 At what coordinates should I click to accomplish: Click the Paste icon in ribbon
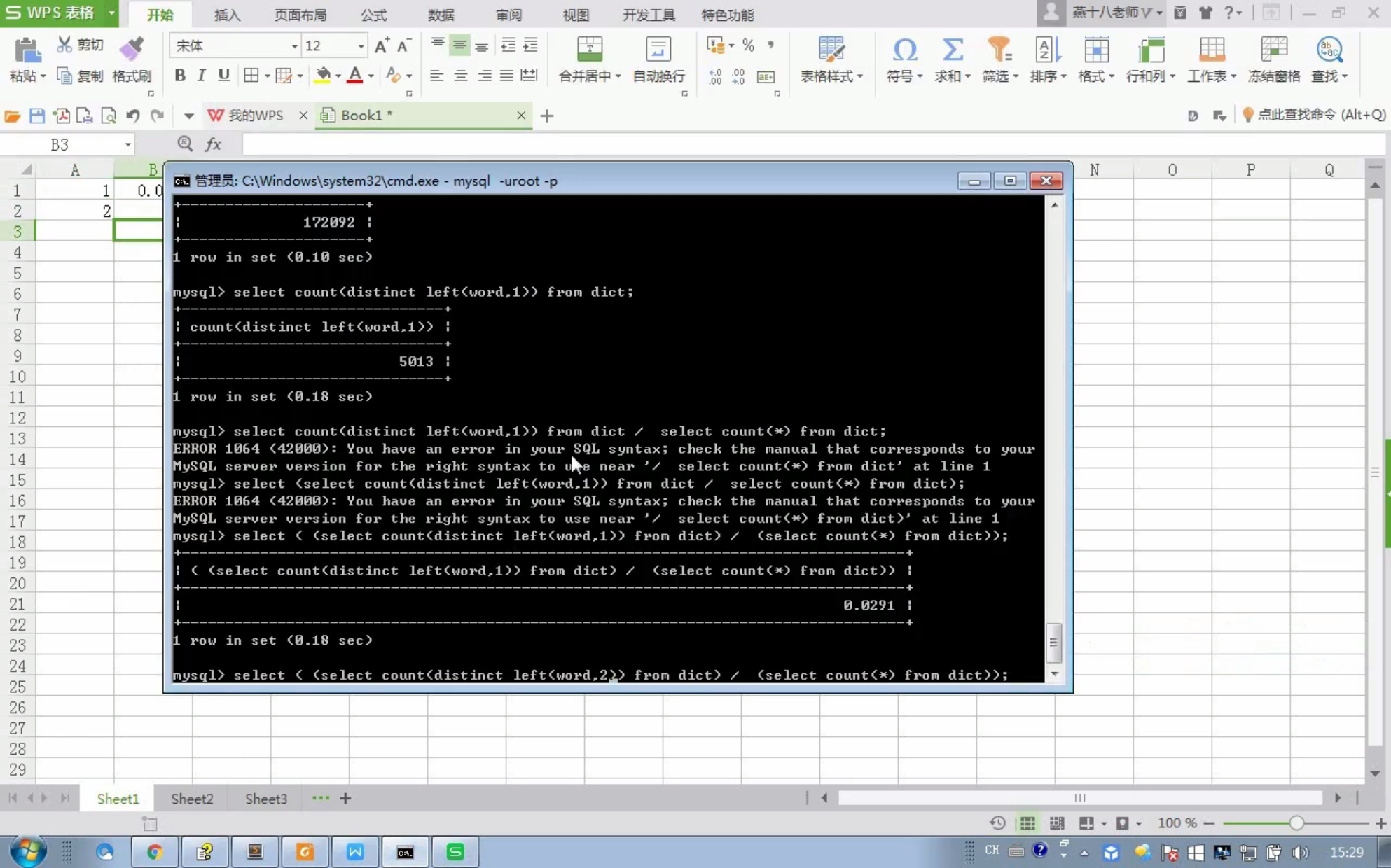click(x=27, y=50)
